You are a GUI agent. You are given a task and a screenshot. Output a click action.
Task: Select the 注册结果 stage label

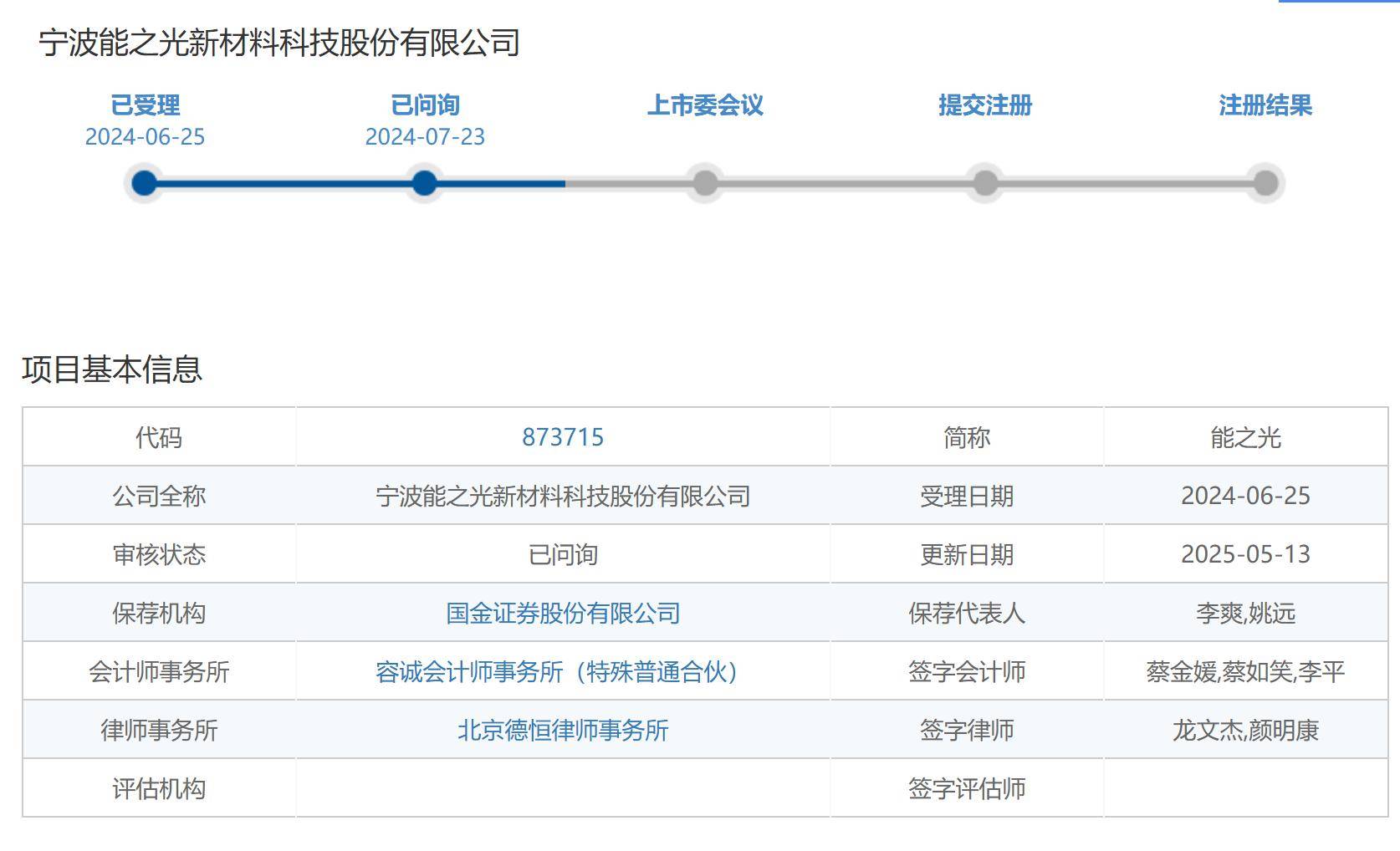[x=1265, y=105]
